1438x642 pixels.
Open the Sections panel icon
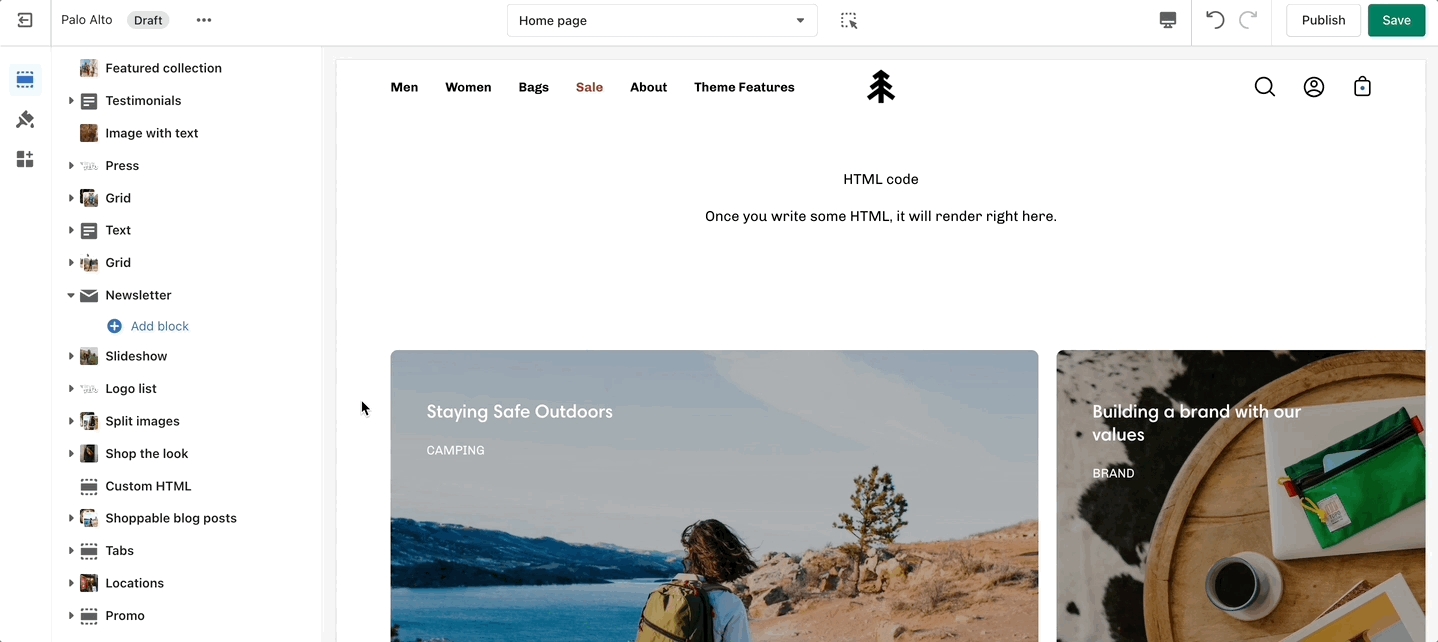[25, 79]
